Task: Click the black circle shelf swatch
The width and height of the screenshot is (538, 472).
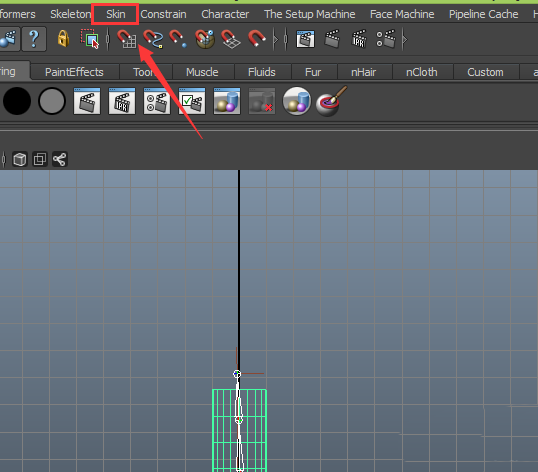Action: click(17, 101)
